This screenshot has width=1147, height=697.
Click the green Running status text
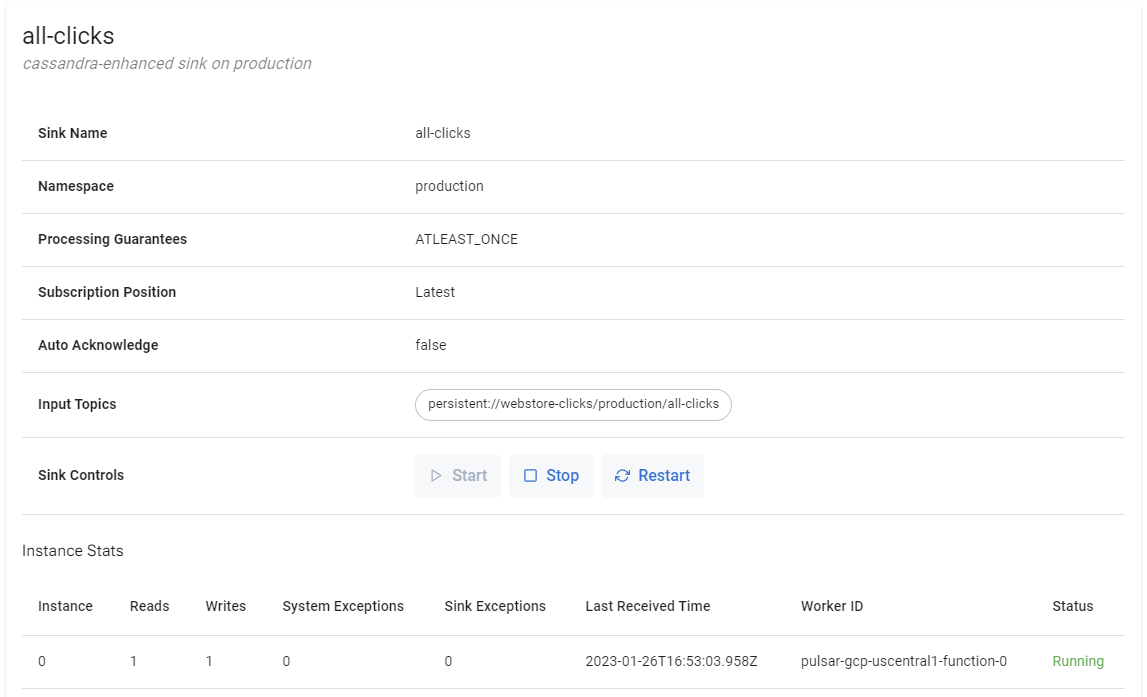[x=1077, y=661]
